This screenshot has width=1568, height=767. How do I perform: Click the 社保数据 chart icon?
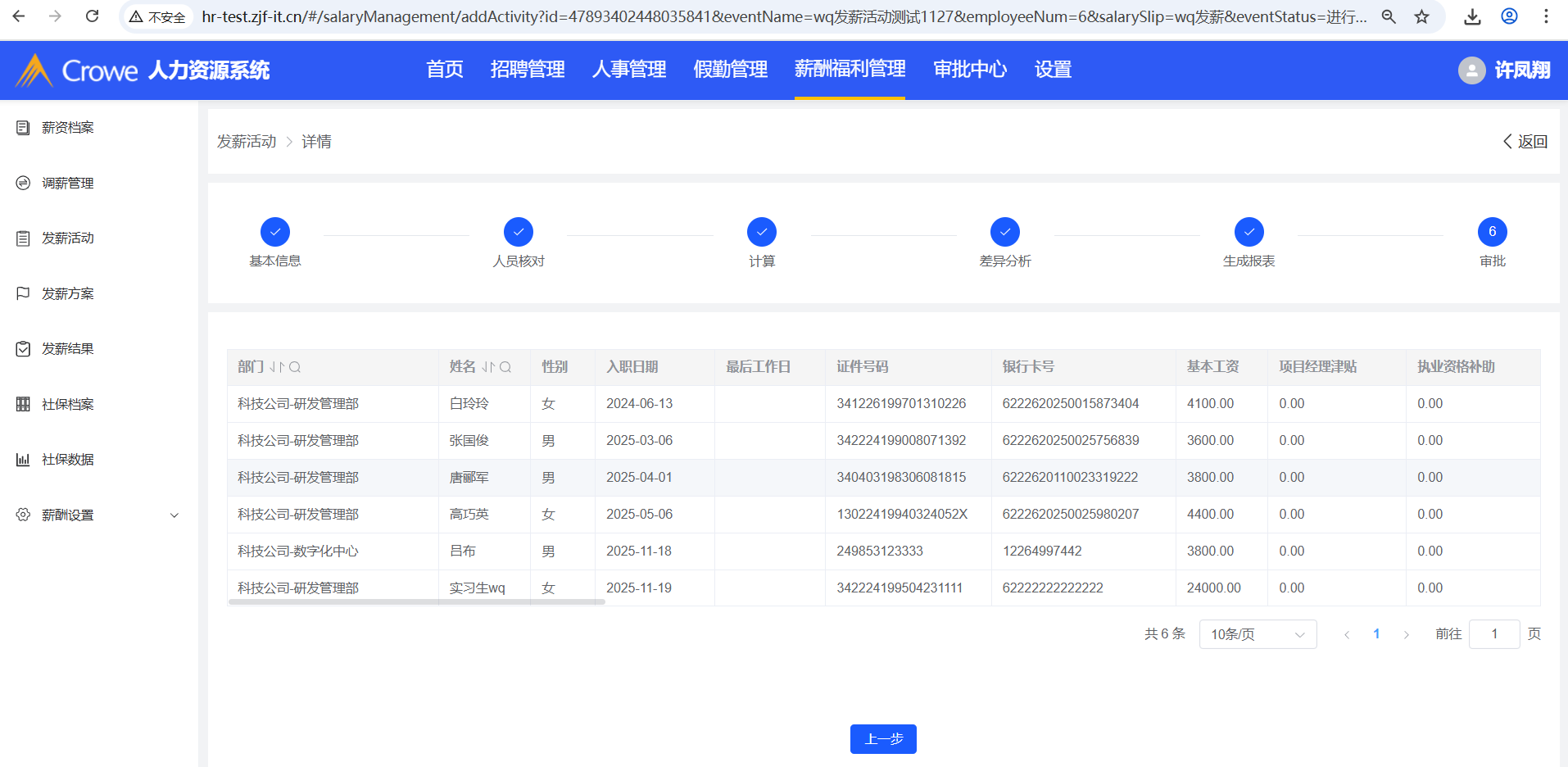click(x=23, y=460)
